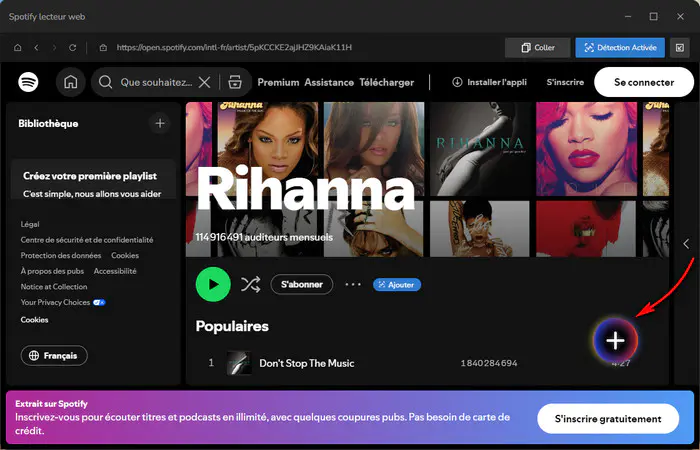Reload the page with the refresh icon
Viewport: 700px width, 450px height.
point(72,47)
